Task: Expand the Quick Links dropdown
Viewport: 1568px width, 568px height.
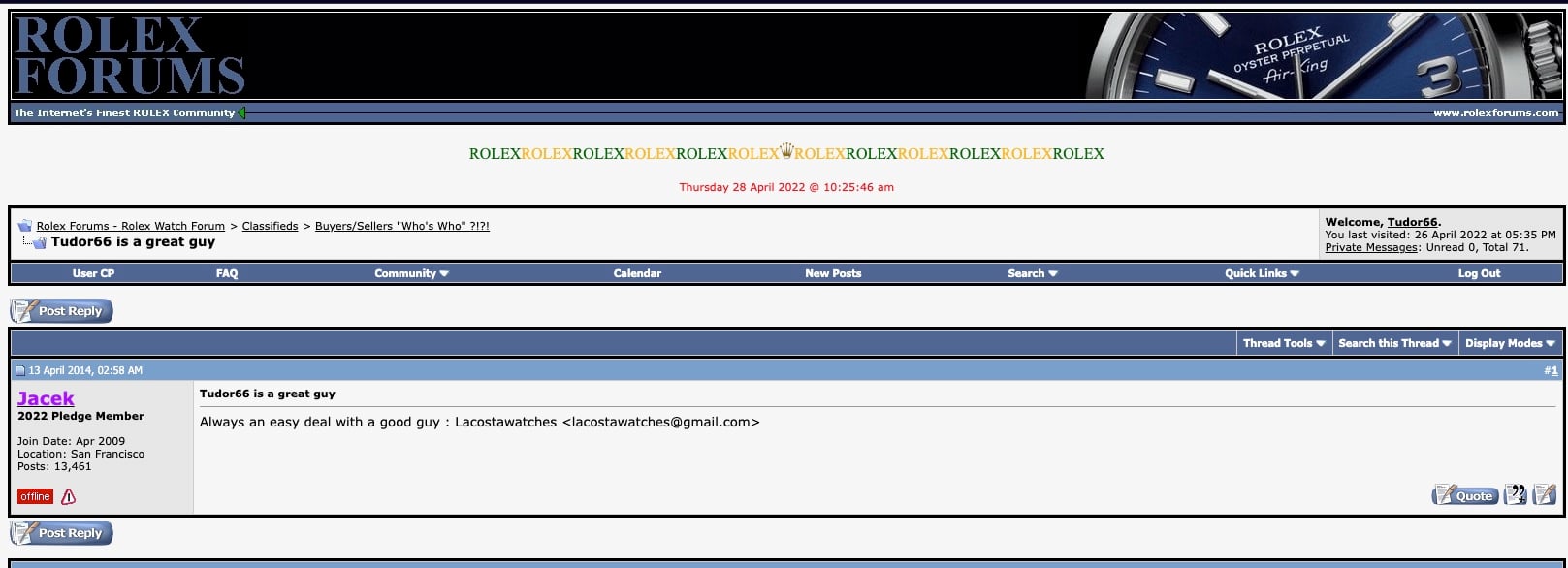Action: [1261, 273]
